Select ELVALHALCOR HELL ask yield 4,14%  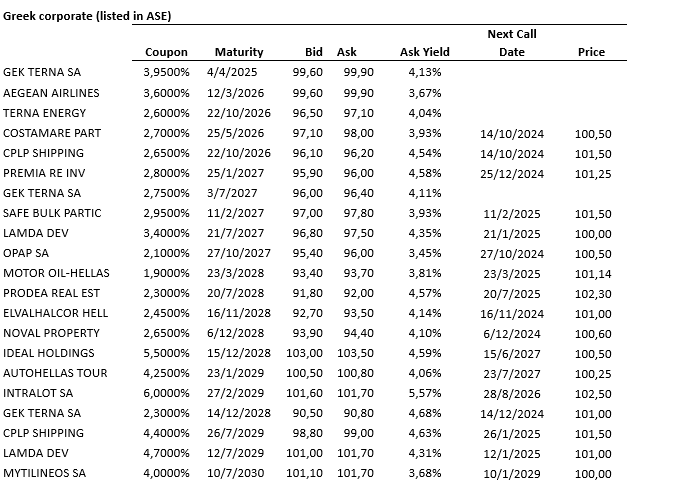425,313
